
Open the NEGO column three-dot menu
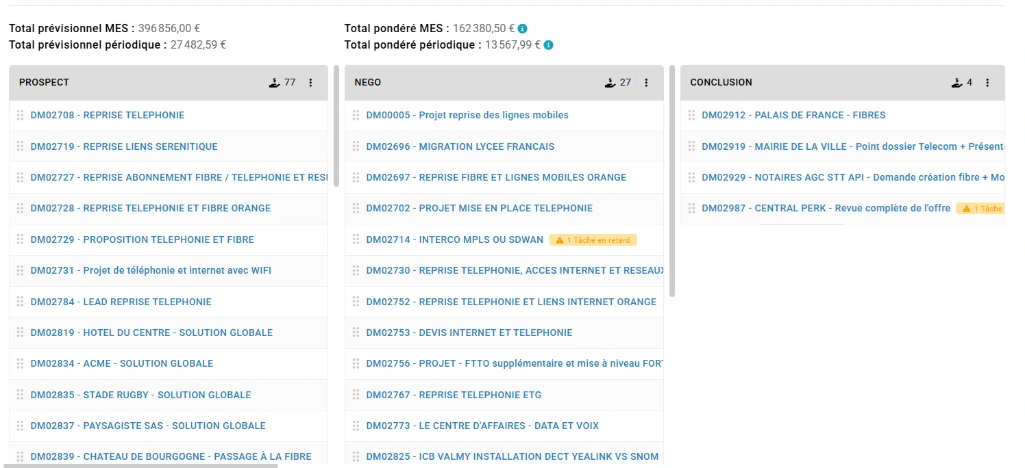647,83
